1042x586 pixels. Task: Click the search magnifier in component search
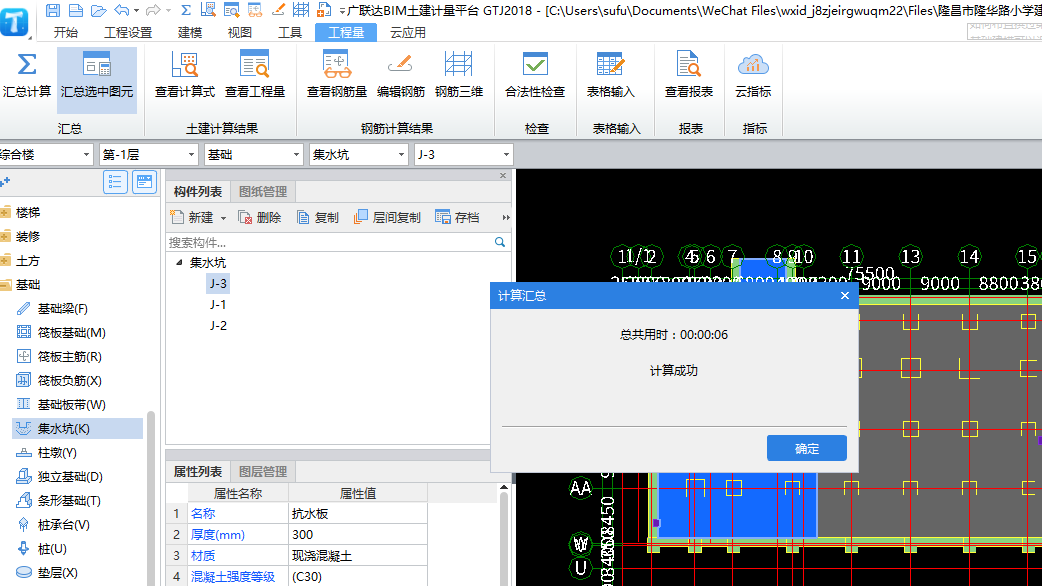[500, 243]
